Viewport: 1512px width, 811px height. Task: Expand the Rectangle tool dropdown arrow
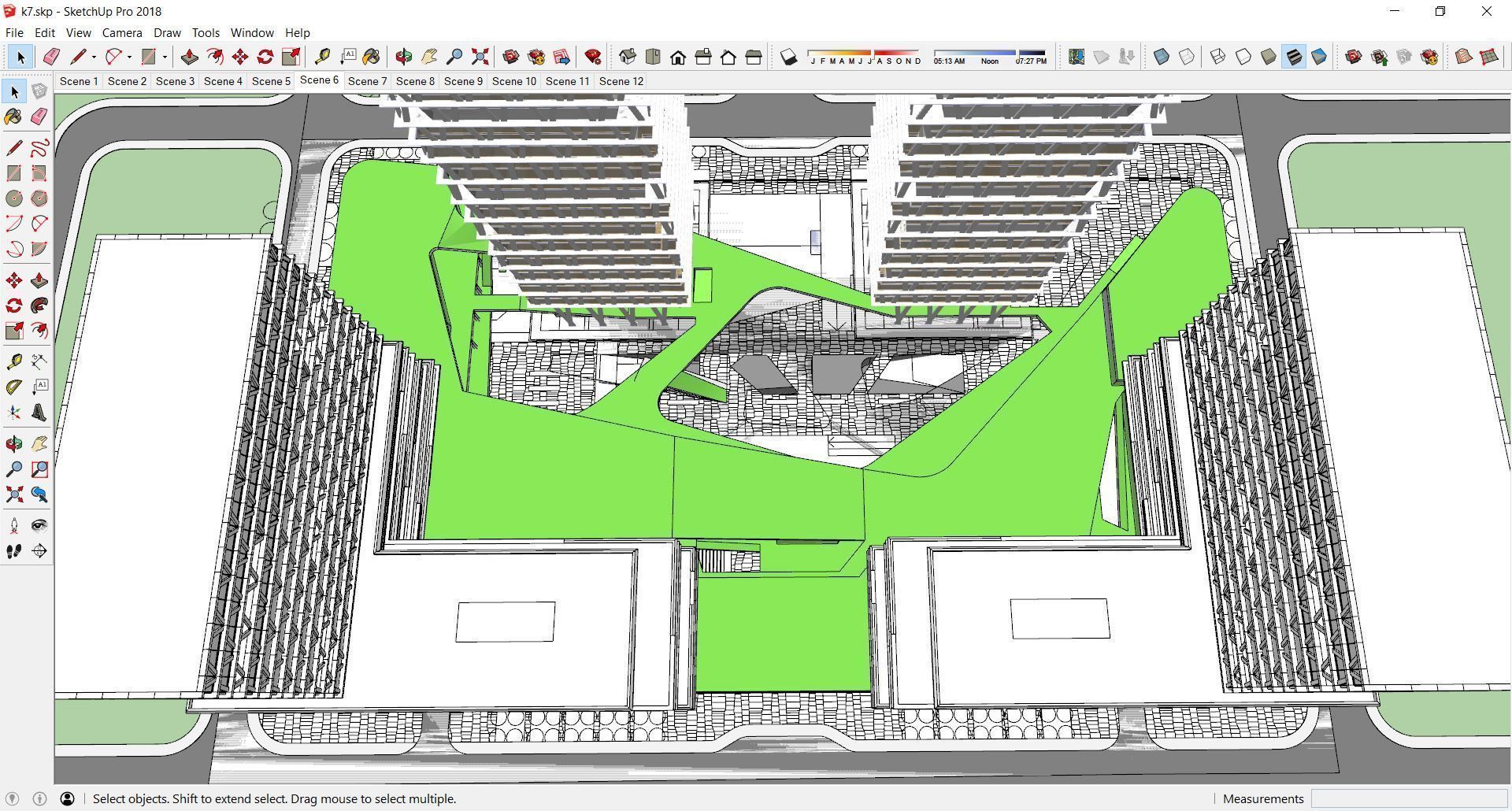(x=165, y=57)
